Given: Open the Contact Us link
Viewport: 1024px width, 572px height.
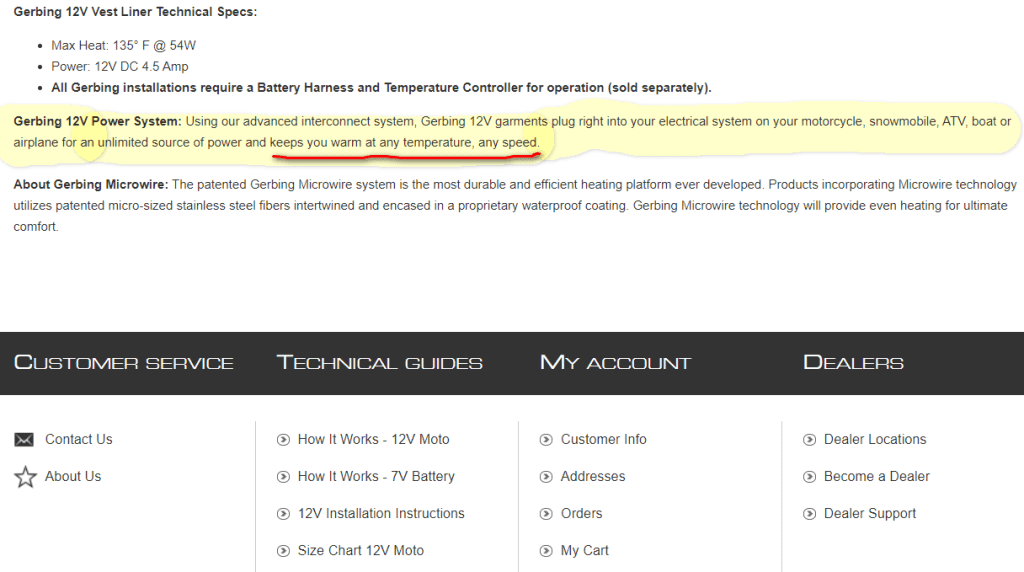Looking at the screenshot, I should point(78,439).
